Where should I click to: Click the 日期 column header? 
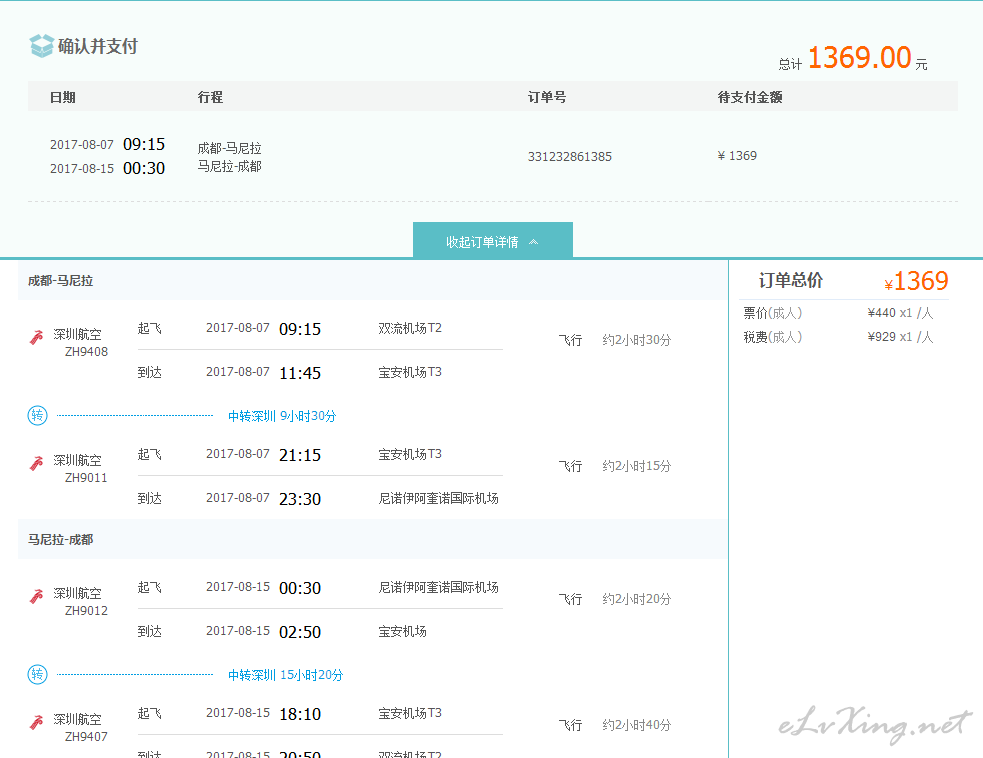(x=63, y=97)
